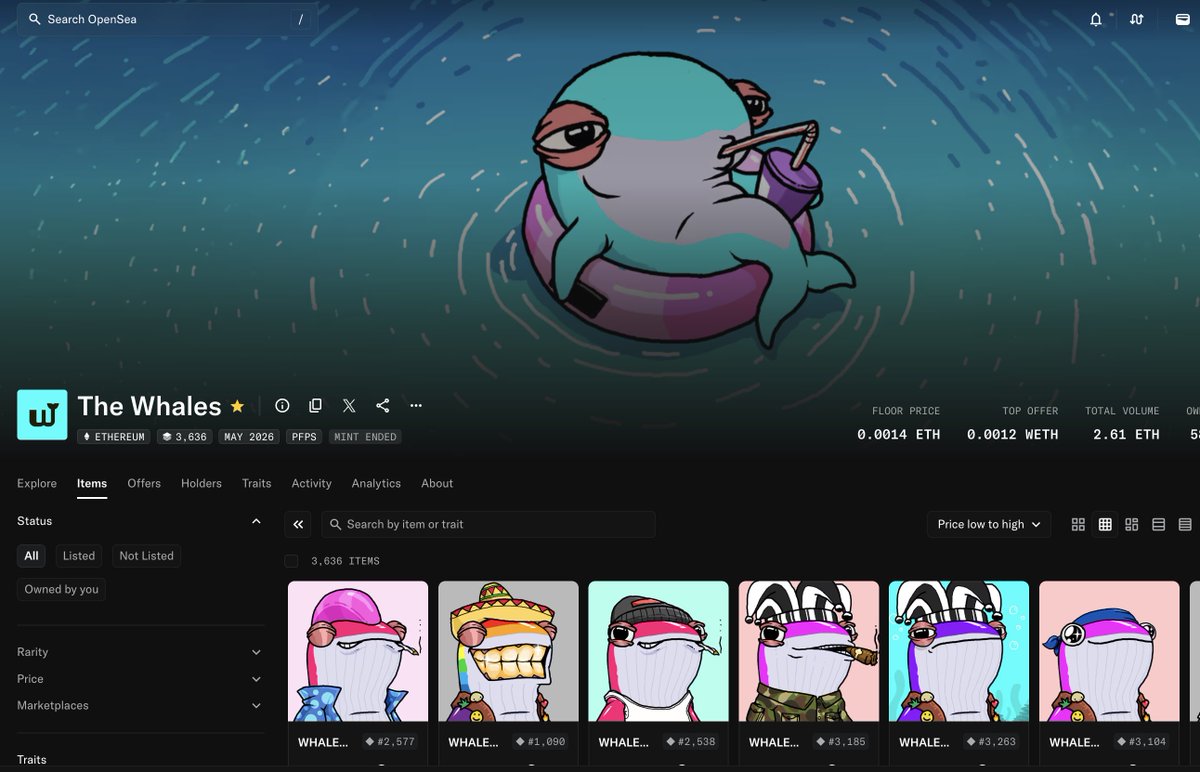Click ETHEREUM chain badge
Viewport: 1200px width, 772px height.
[114, 437]
